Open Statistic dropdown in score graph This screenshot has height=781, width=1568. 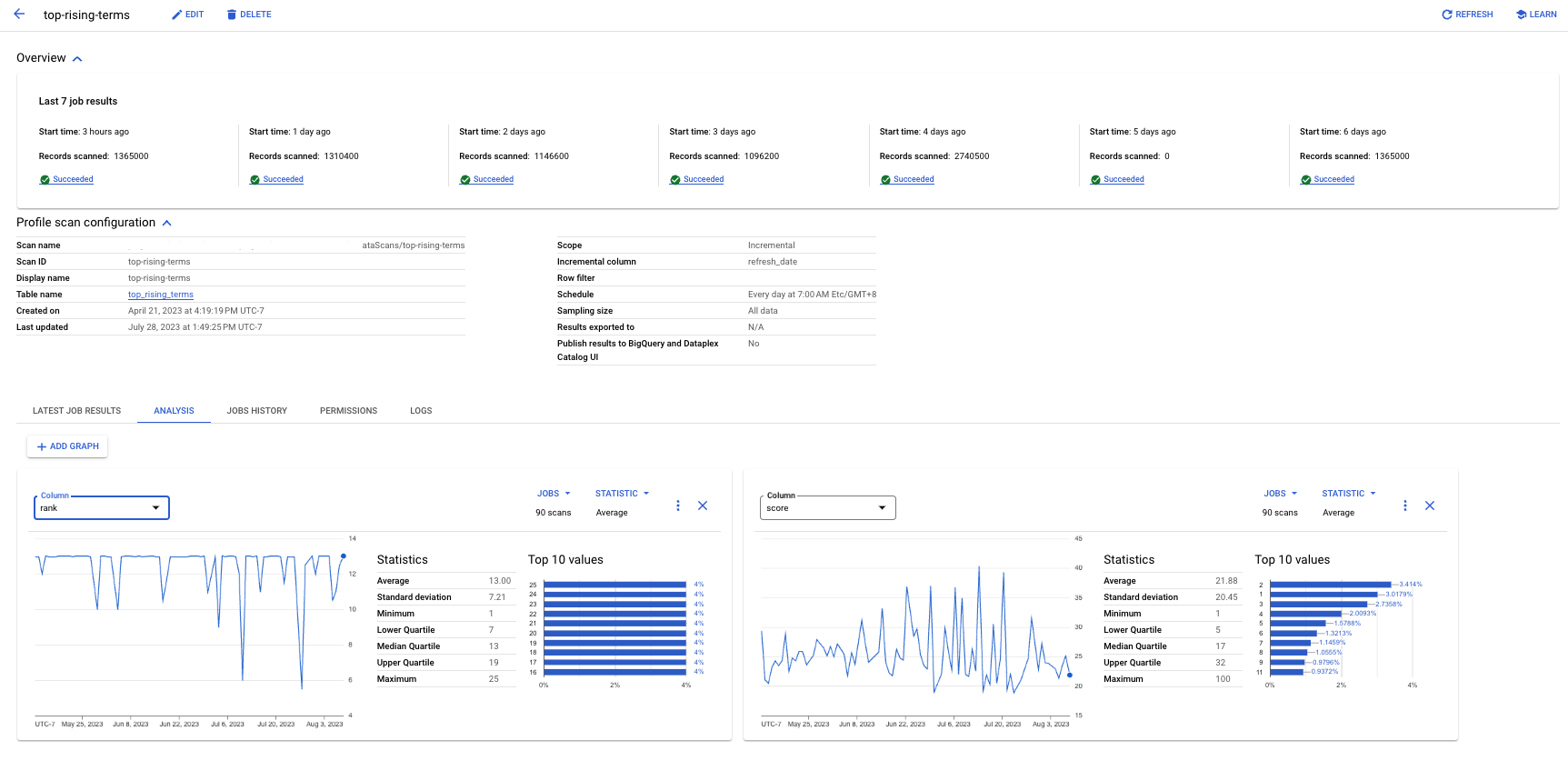(1349, 494)
